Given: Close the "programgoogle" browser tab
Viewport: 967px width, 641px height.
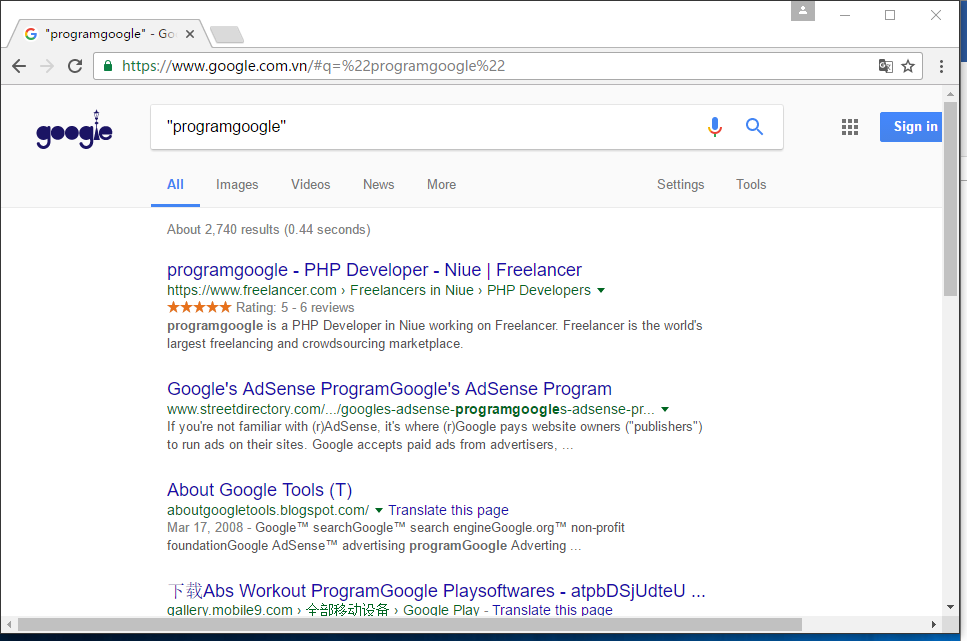Looking at the screenshot, I should [x=190, y=34].
